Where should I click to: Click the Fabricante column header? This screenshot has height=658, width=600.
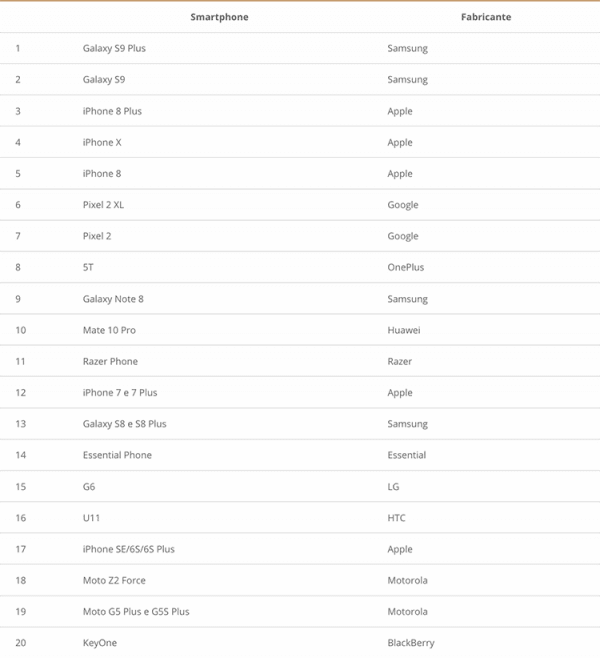(485, 17)
